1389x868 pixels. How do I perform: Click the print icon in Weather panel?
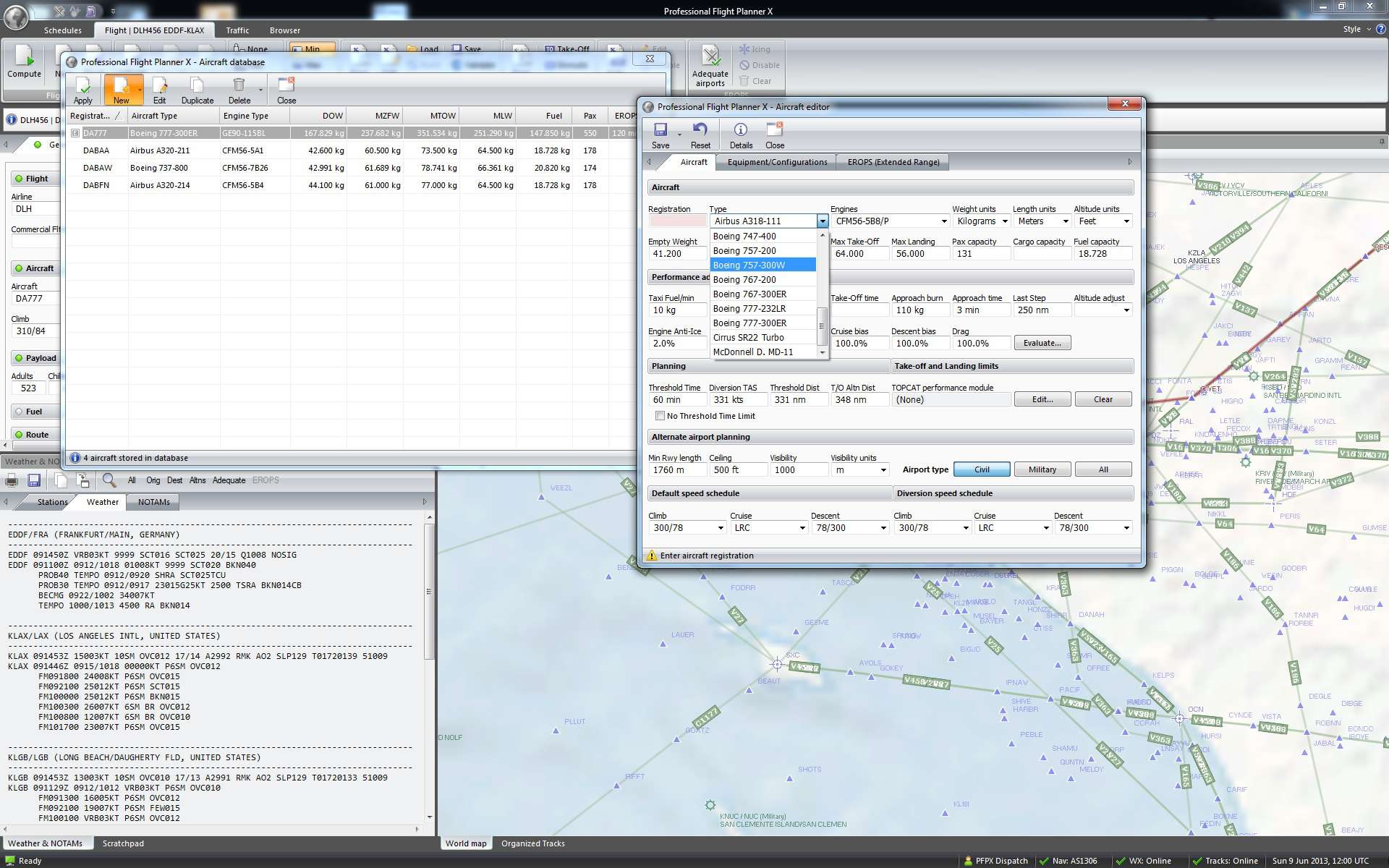(12, 480)
